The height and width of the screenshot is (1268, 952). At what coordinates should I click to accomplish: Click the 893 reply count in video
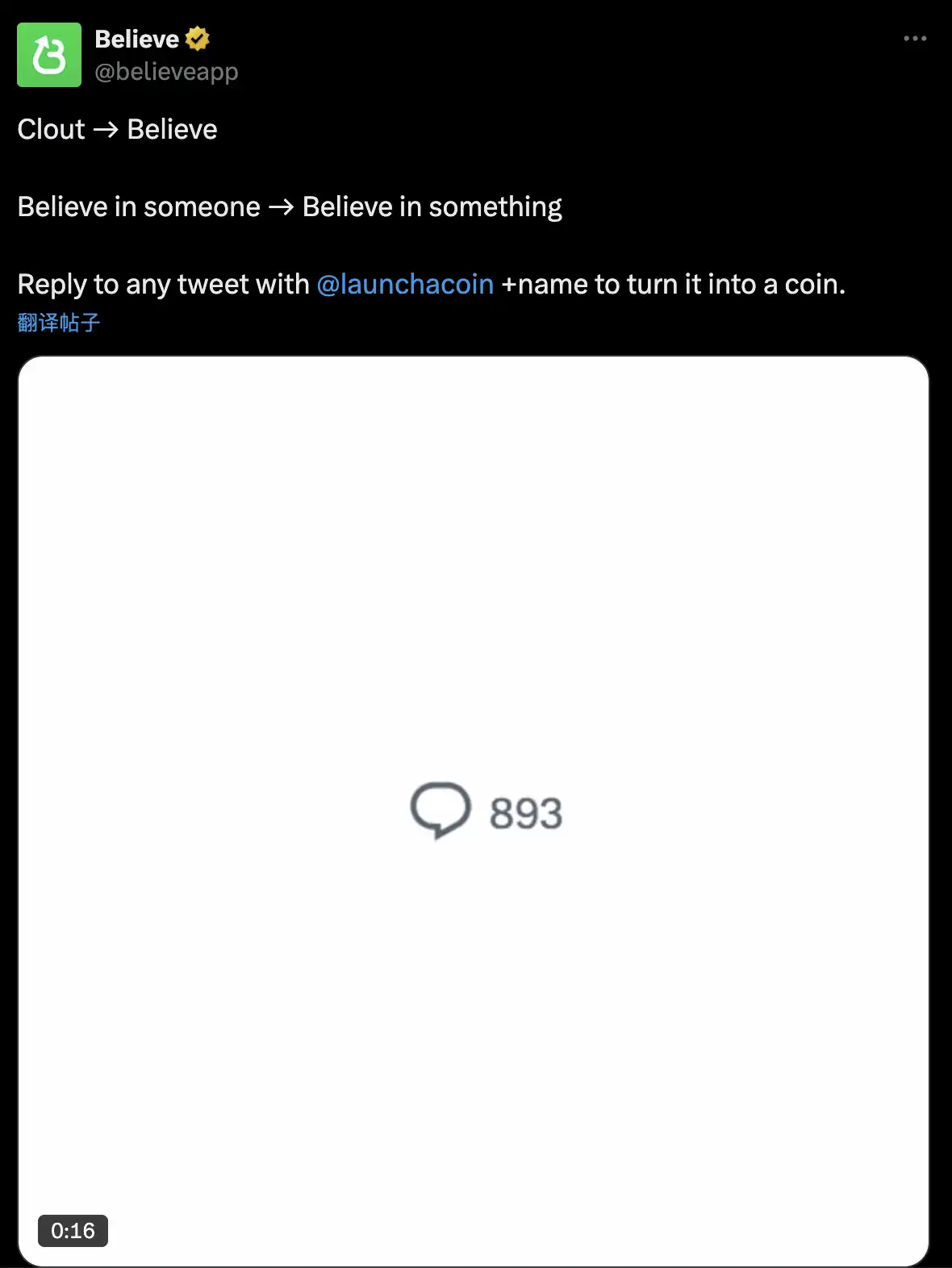pos(525,813)
